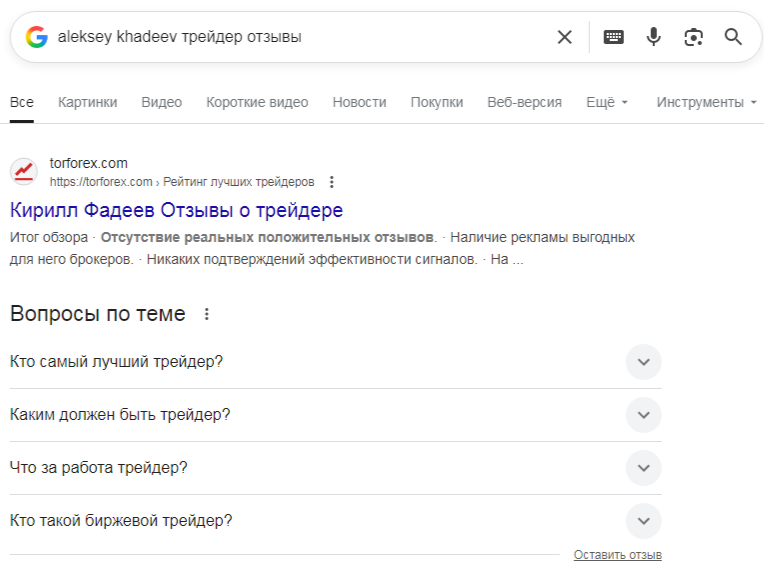764x587 pixels.
Task: Click the Google logo icon
Action: (x=37, y=37)
